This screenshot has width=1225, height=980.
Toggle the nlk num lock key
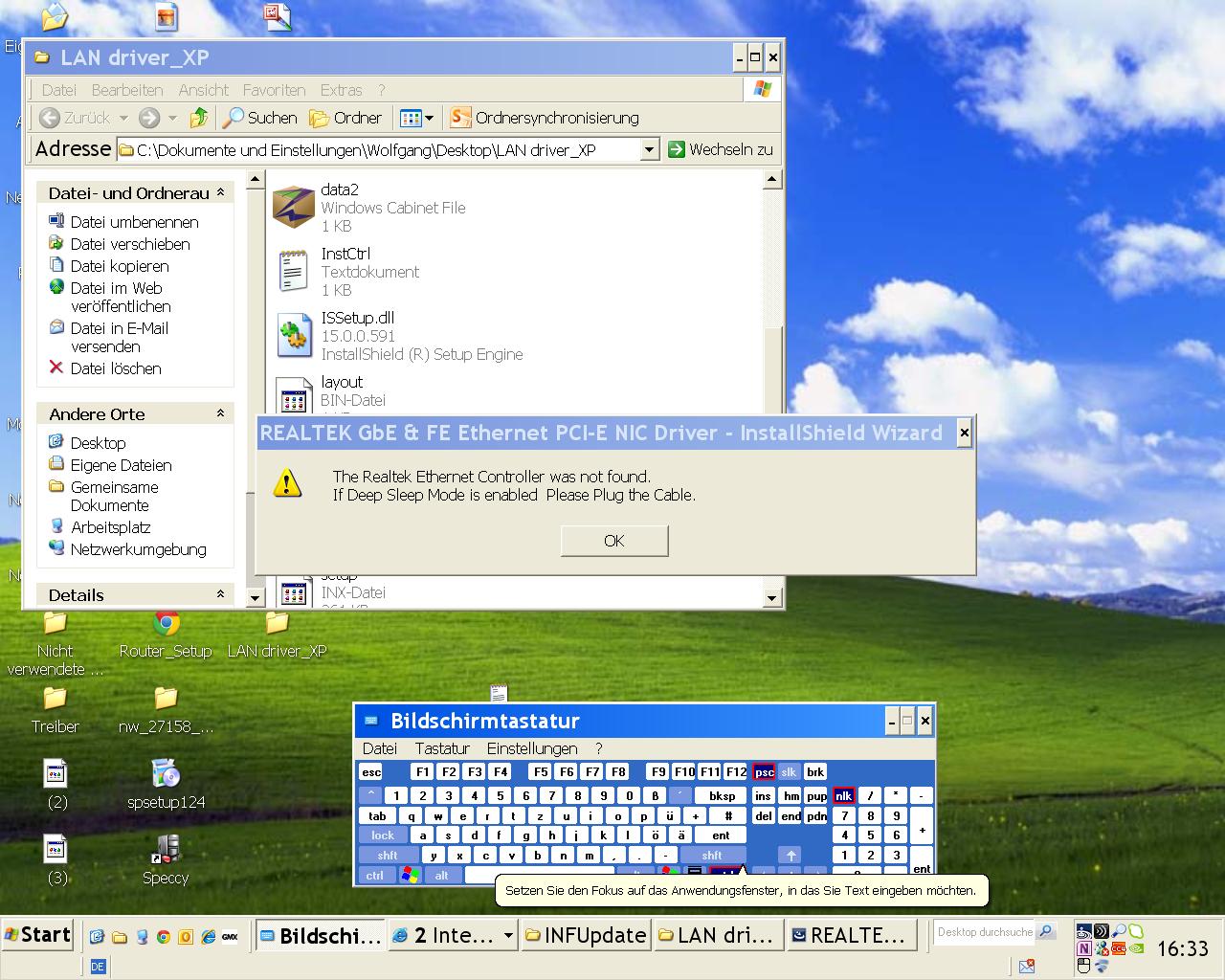coord(843,795)
